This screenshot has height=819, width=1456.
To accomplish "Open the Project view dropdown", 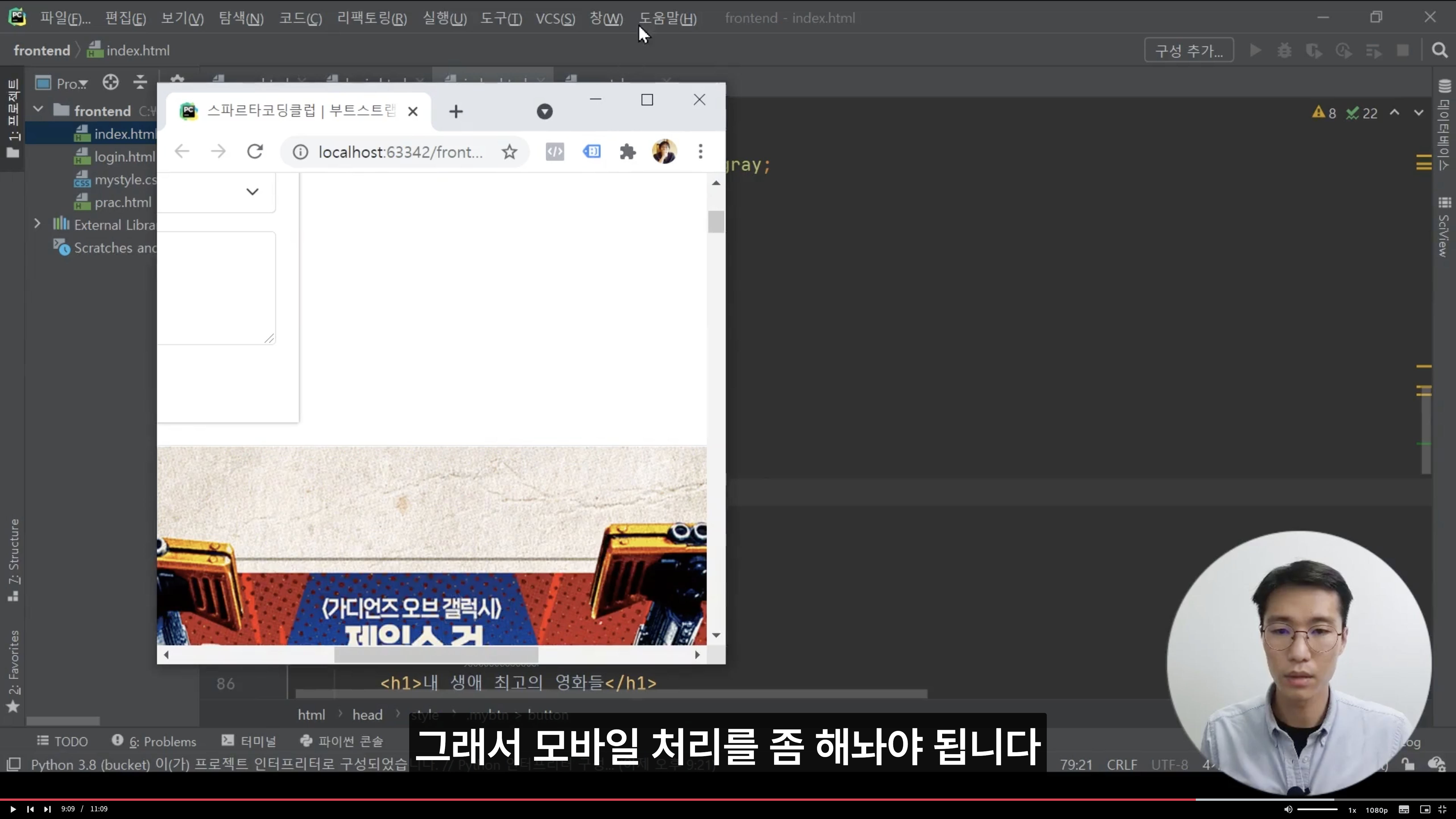I will click(x=62, y=84).
